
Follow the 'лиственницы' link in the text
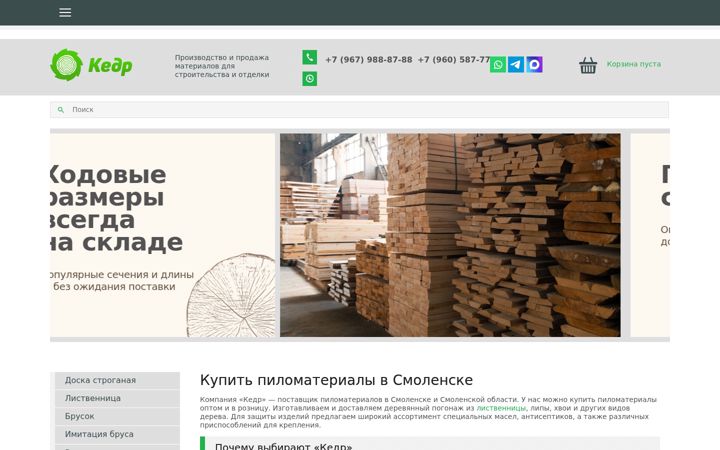[x=501, y=408]
